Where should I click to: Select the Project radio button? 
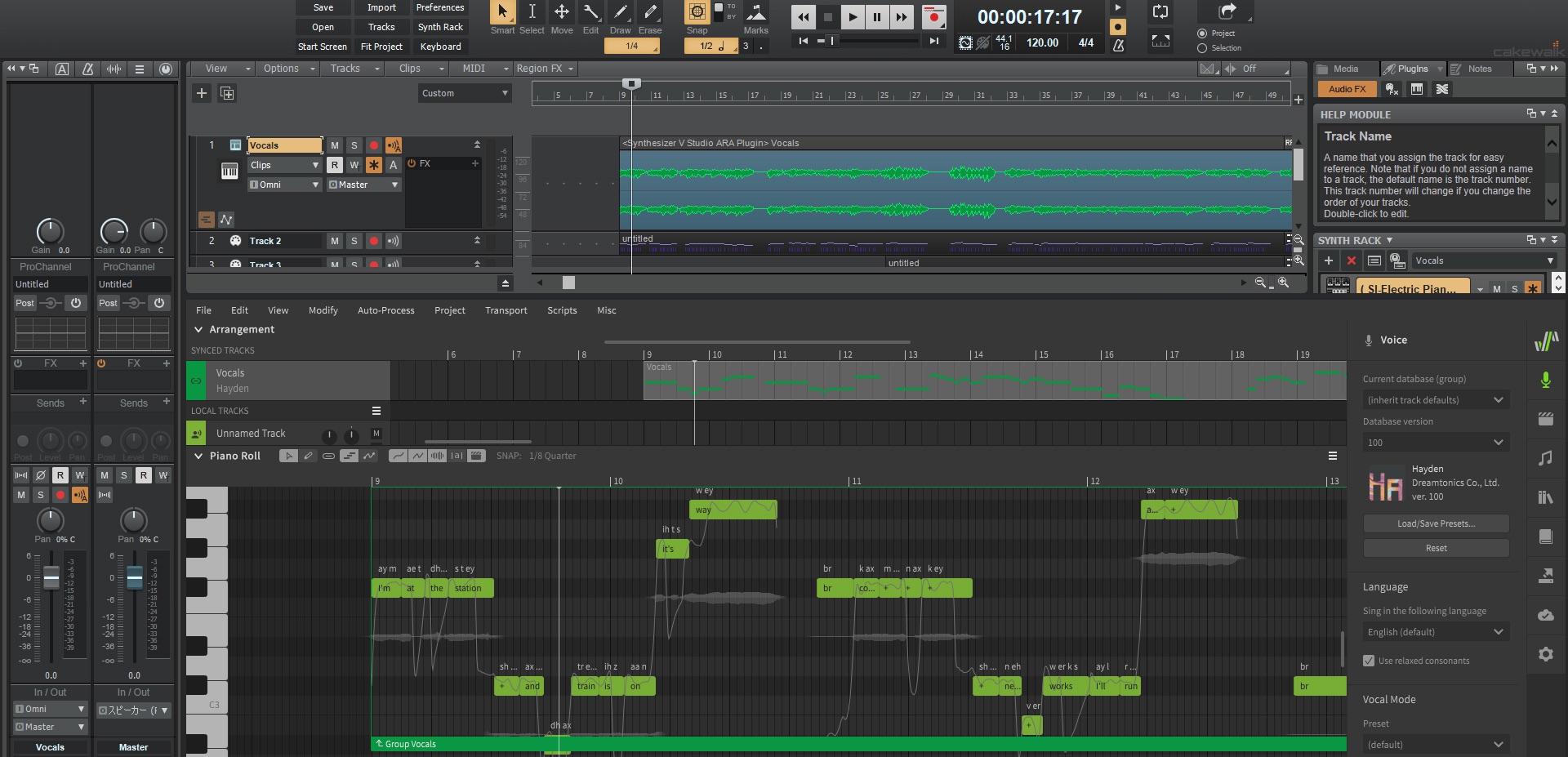(x=1202, y=33)
